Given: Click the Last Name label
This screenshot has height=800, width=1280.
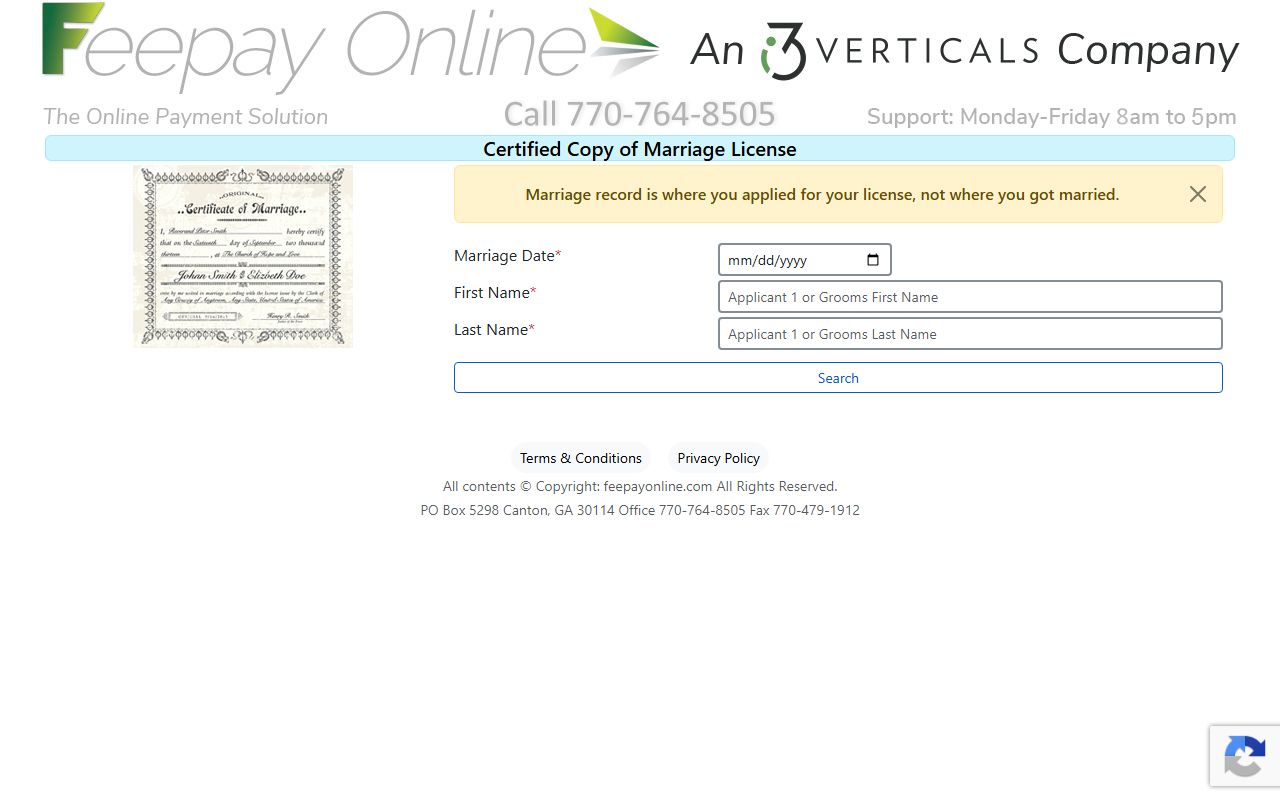Looking at the screenshot, I should [494, 330].
